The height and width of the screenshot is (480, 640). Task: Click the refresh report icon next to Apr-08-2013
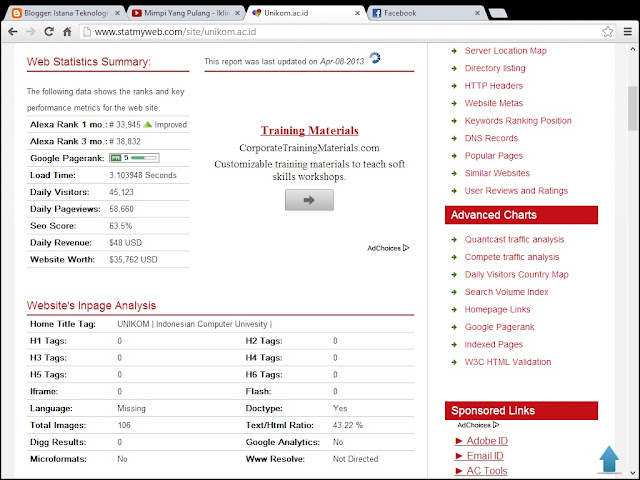[375, 58]
